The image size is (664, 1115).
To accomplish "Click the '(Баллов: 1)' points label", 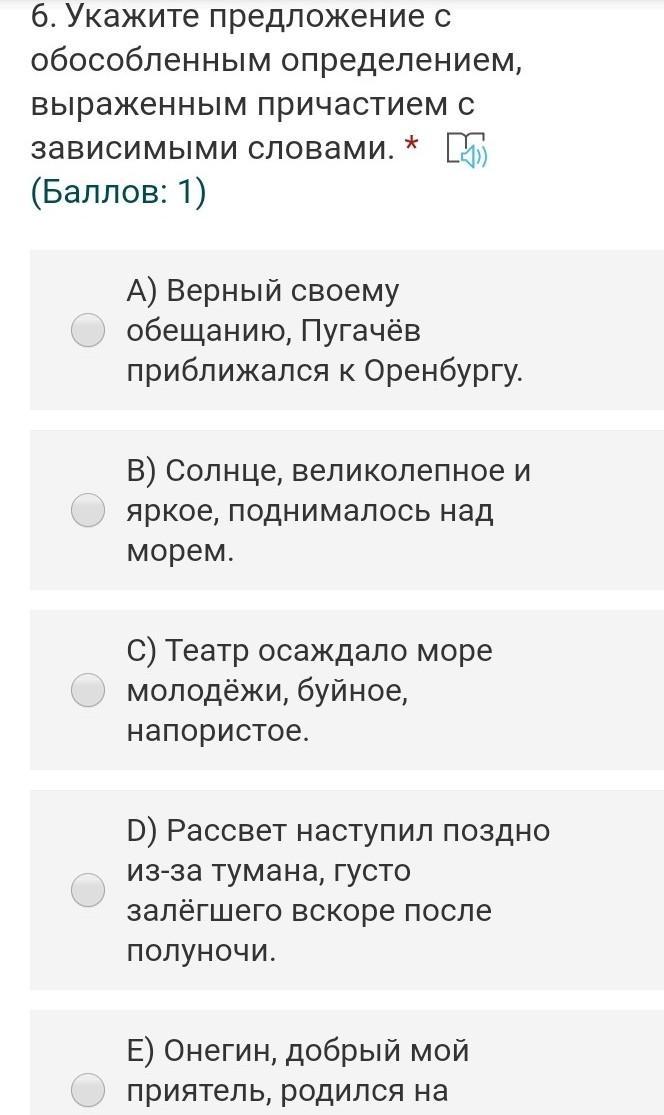I will pyautogui.click(x=118, y=192).
